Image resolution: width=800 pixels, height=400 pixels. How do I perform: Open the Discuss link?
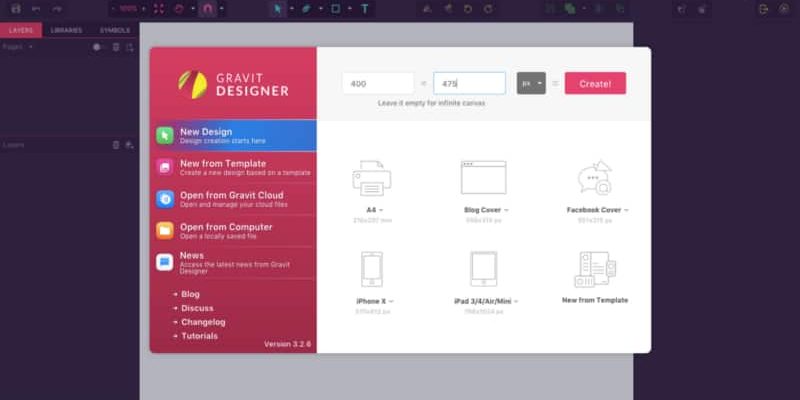(197, 308)
